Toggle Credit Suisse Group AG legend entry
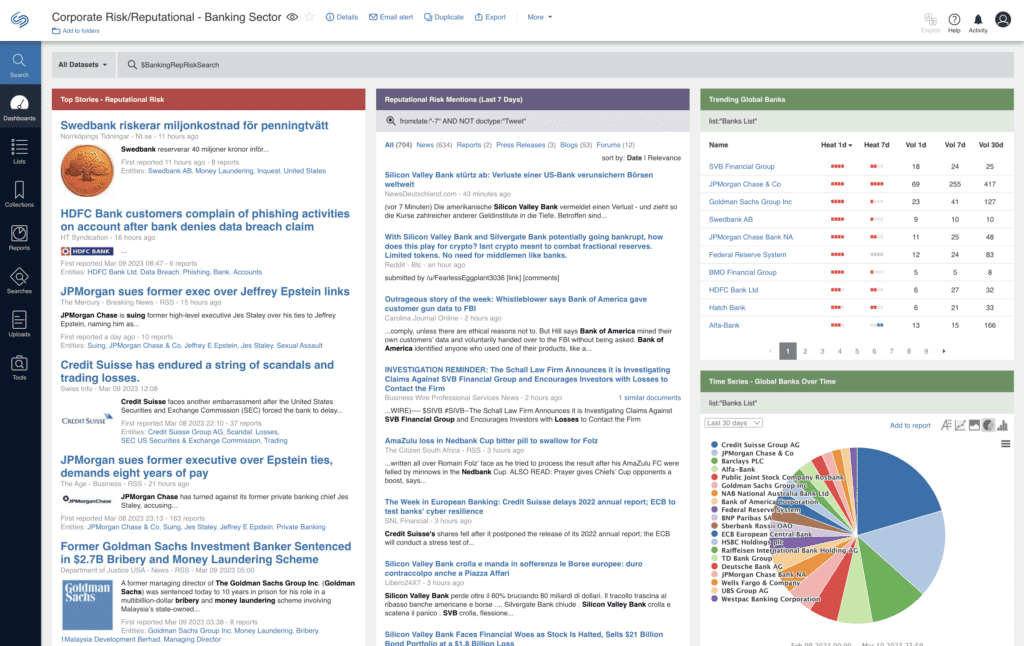 click(755, 445)
